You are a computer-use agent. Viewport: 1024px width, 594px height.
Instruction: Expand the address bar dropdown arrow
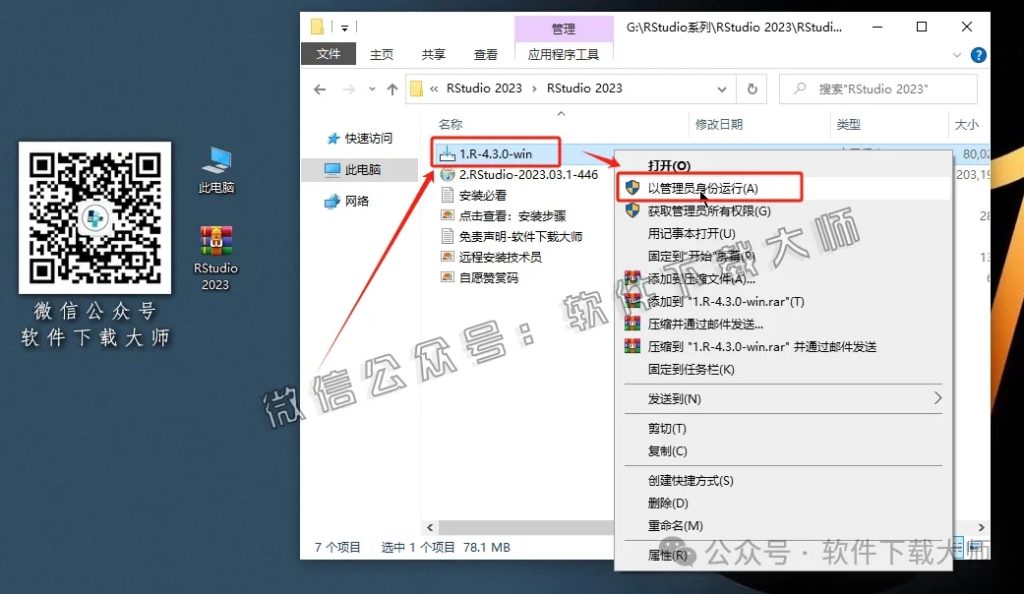(x=722, y=89)
